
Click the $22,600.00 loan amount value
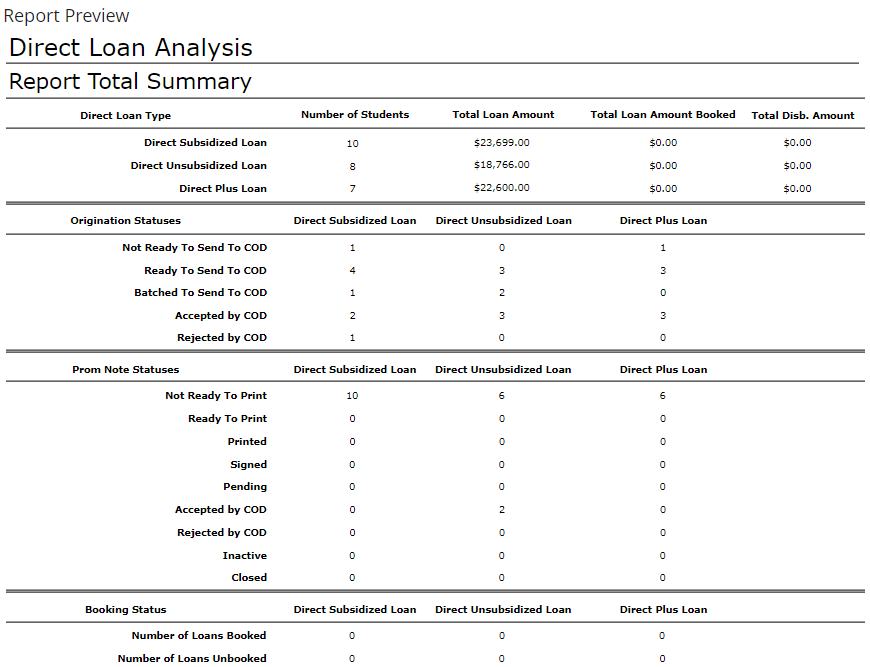point(502,188)
